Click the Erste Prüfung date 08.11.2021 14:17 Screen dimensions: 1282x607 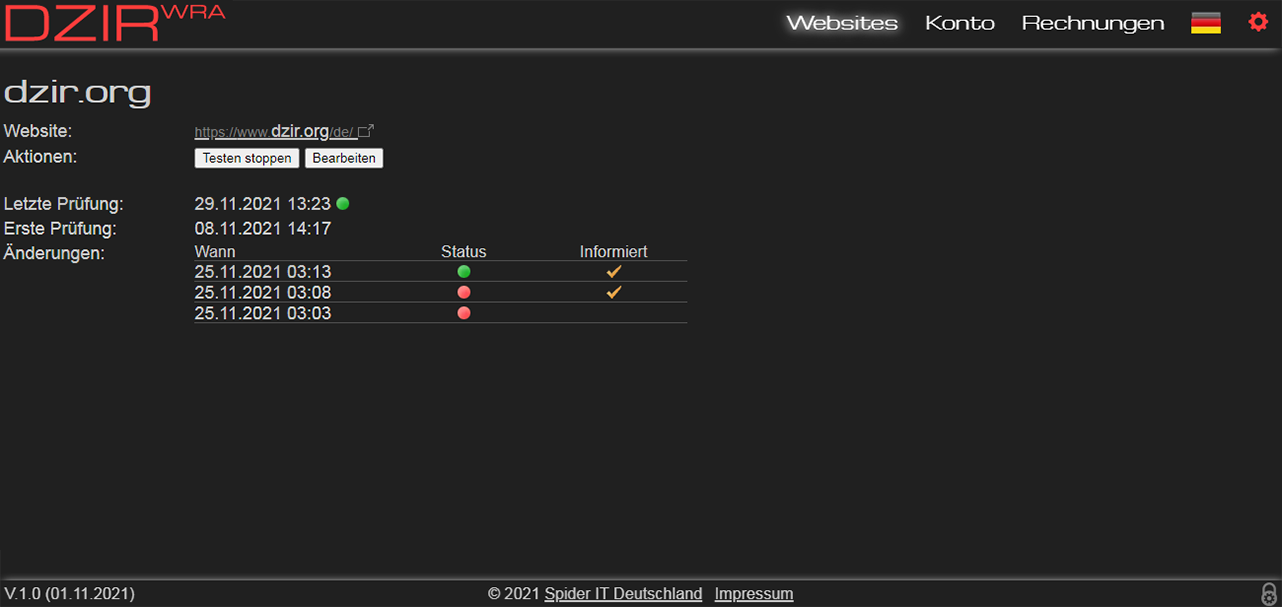pyautogui.click(x=263, y=229)
